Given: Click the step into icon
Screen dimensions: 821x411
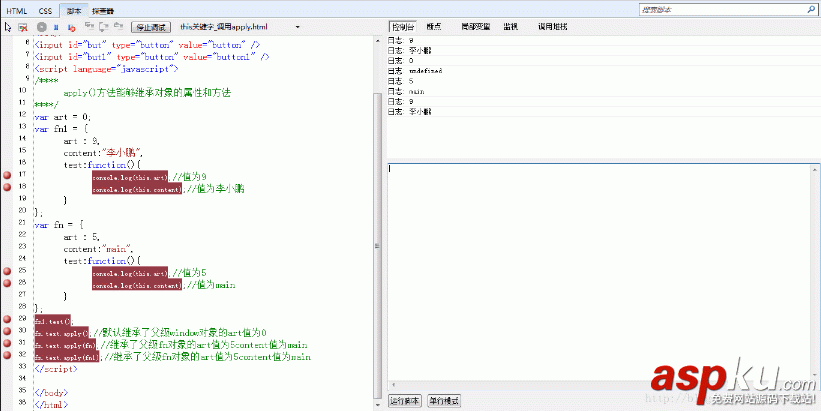Looking at the screenshot, I should pyautogui.click(x=89, y=26).
